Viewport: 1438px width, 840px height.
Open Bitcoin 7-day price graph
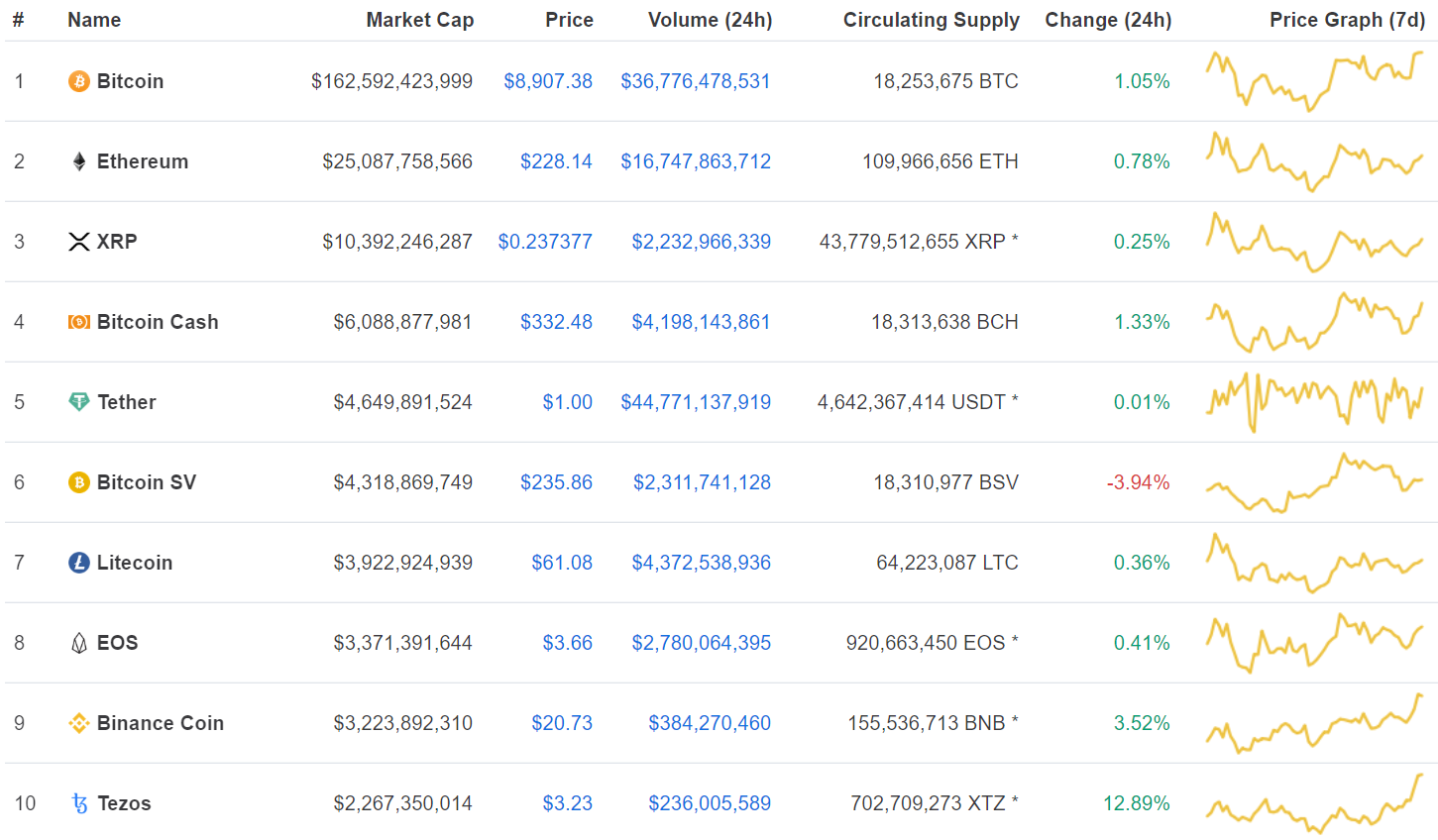[1314, 81]
